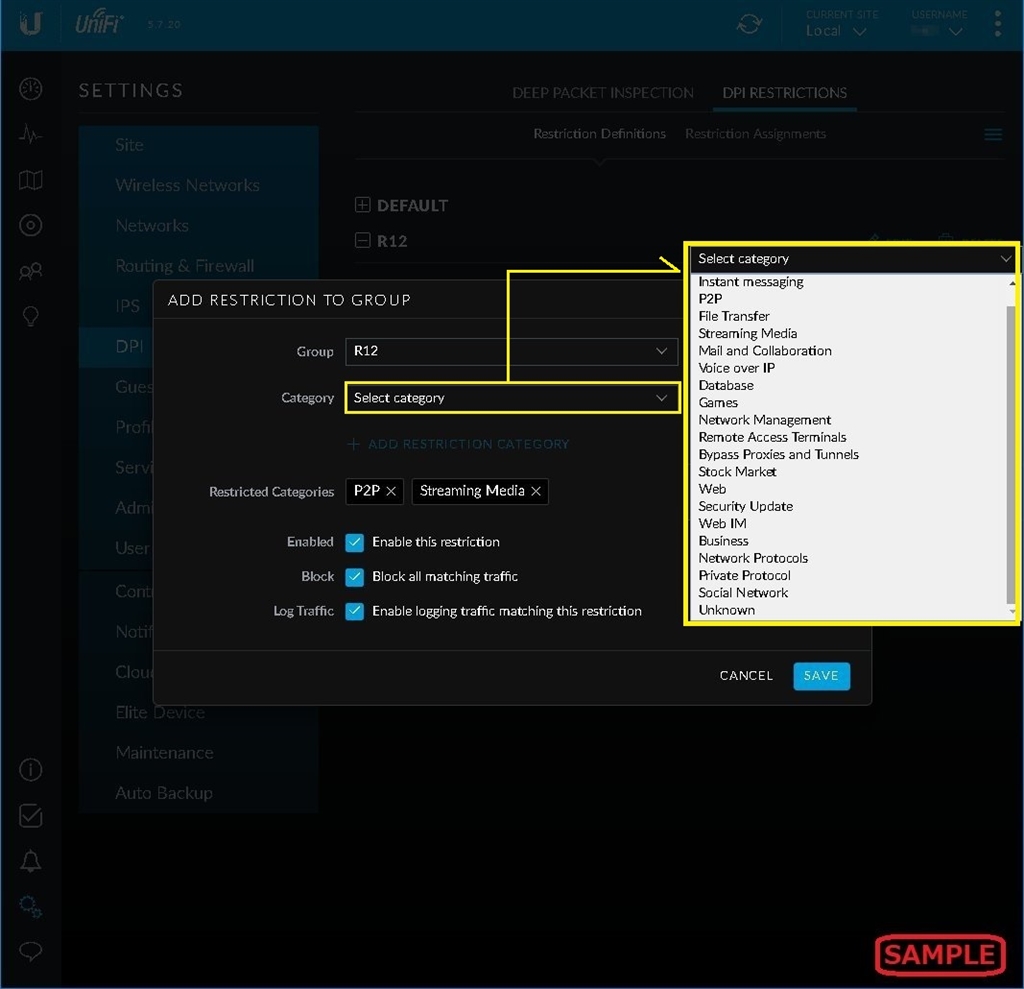Select Stock Market category
Image resolution: width=1024 pixels, height=989 pixels.
[x=737, y=472]
